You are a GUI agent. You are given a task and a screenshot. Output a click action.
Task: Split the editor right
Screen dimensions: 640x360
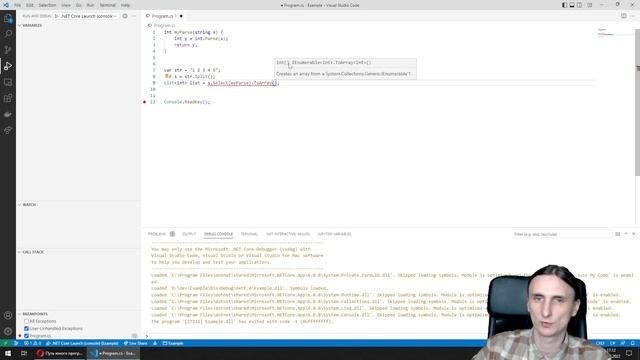pos(624,16)
